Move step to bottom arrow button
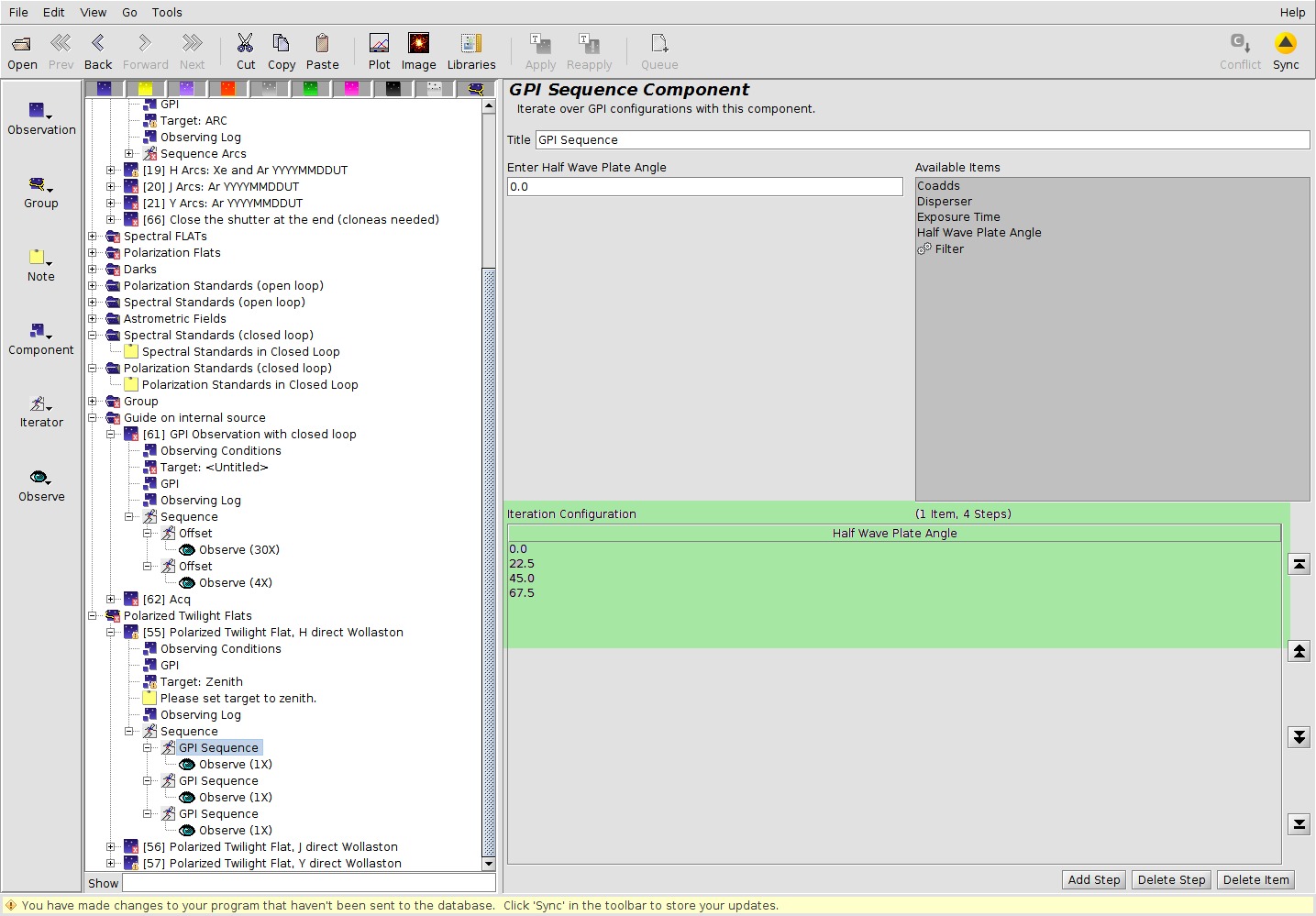The image size is (1316, 916). pyautogui.click(x=1299, y=824)
